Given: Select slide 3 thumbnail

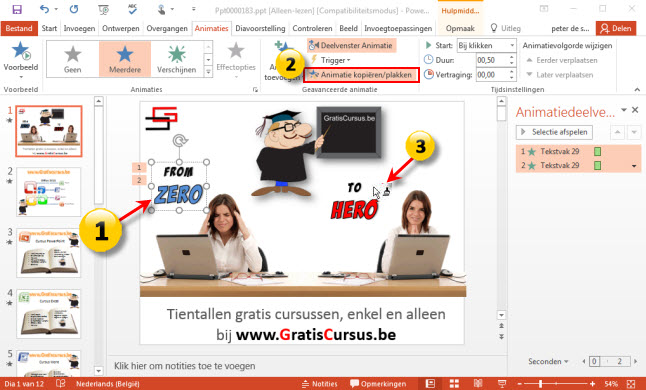Looking at the screenshot, I should pyautogui.click(x=49, y=252).
